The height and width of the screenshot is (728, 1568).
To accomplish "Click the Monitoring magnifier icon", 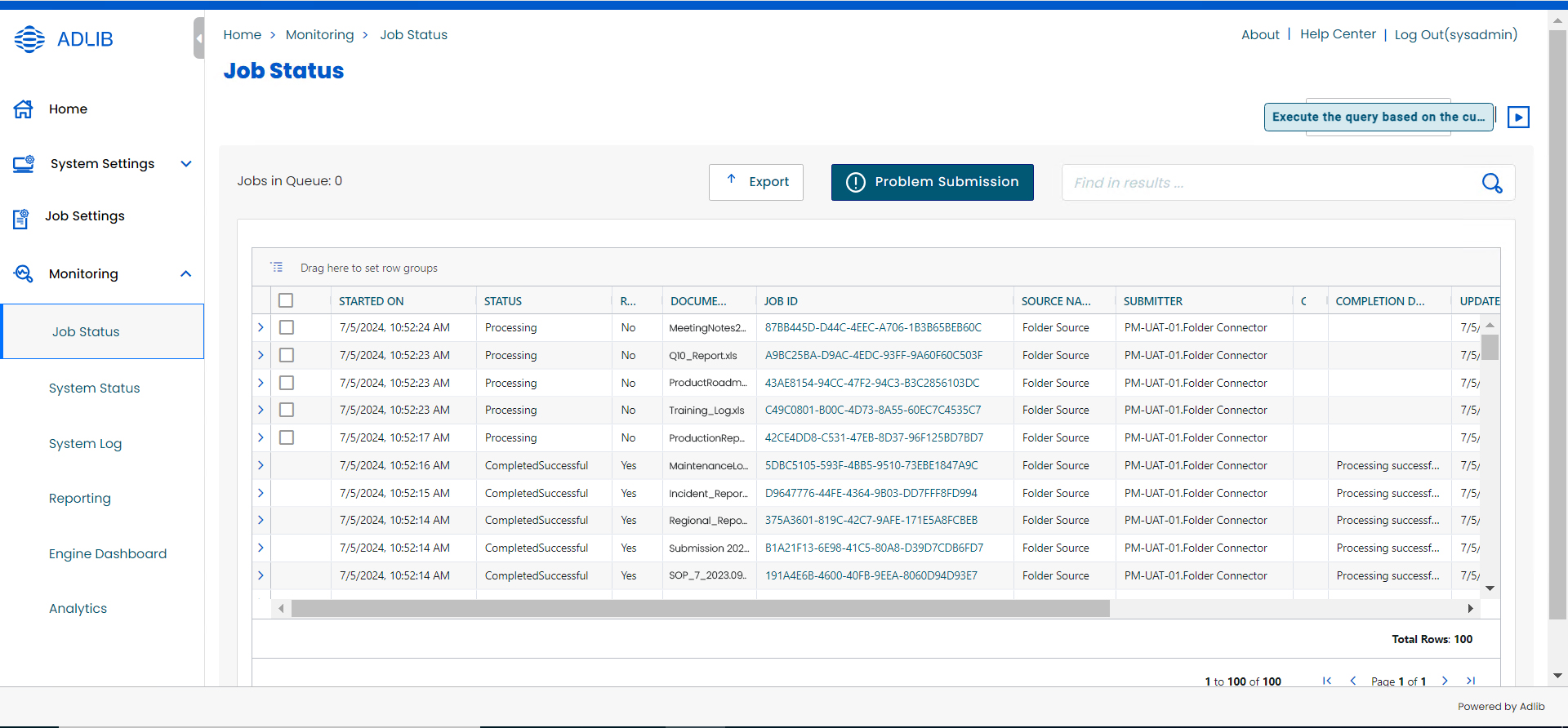I will coord(24,274).
